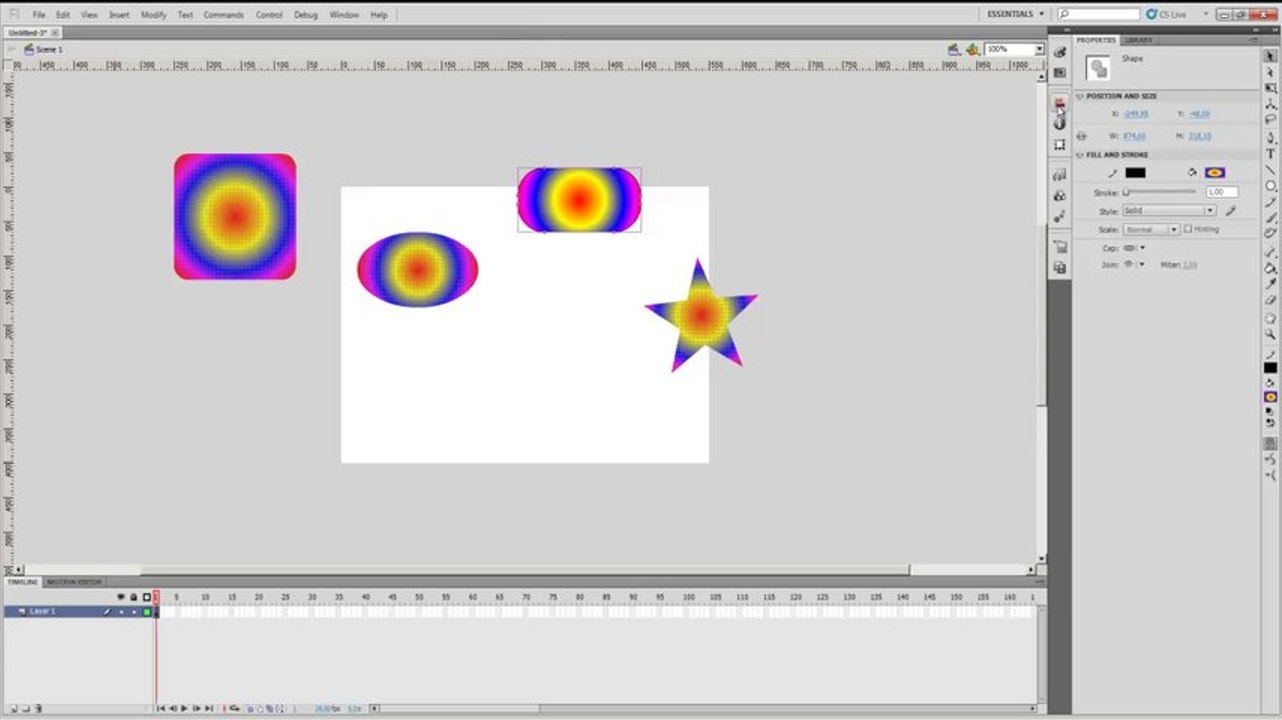The image size is (1282, 720).
Task: Click the Edit Symbols icon
Action: pos(972,49)
